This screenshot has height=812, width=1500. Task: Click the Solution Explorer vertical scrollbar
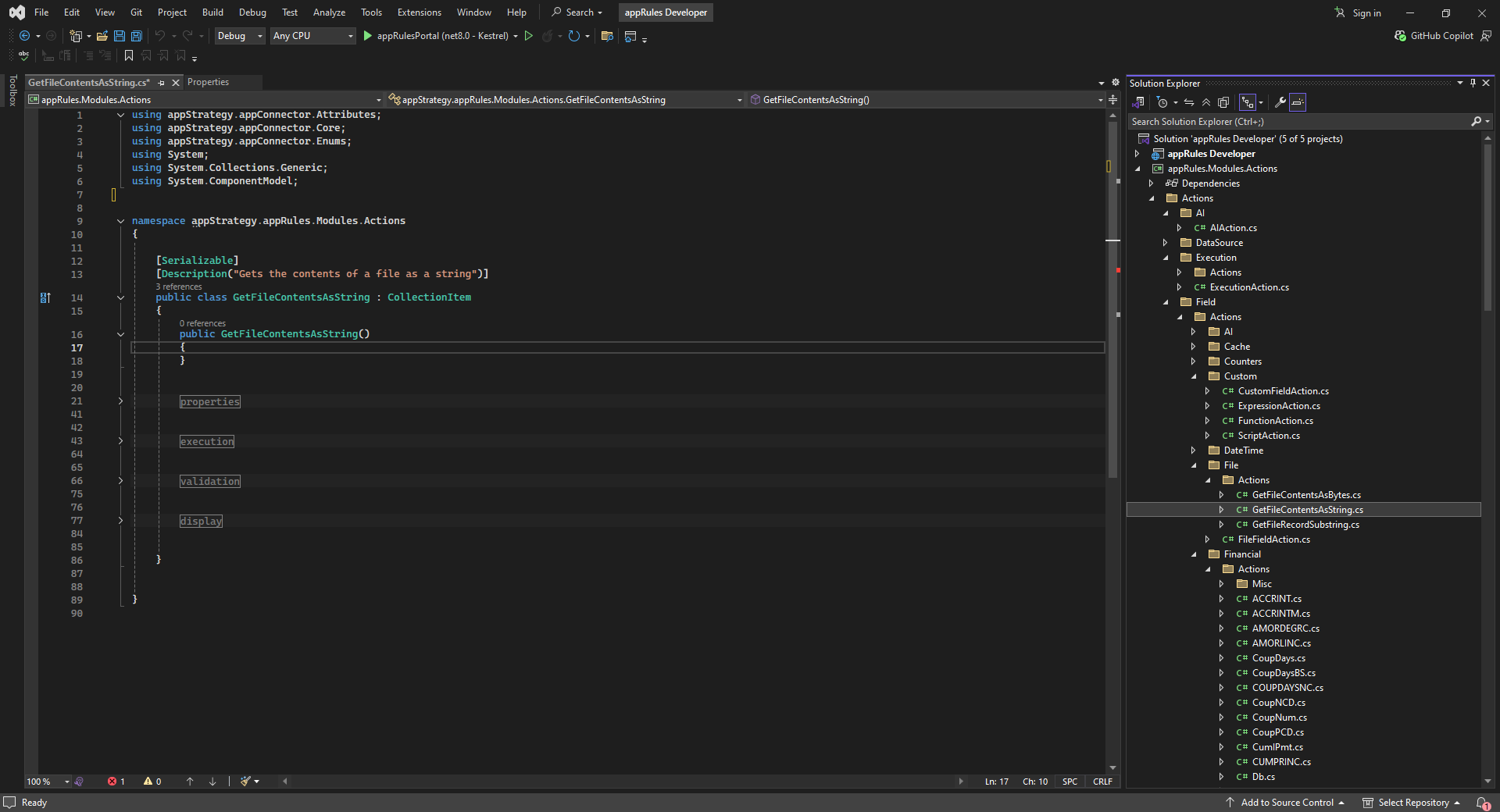pyautogui.click(x=1487, y=226)
